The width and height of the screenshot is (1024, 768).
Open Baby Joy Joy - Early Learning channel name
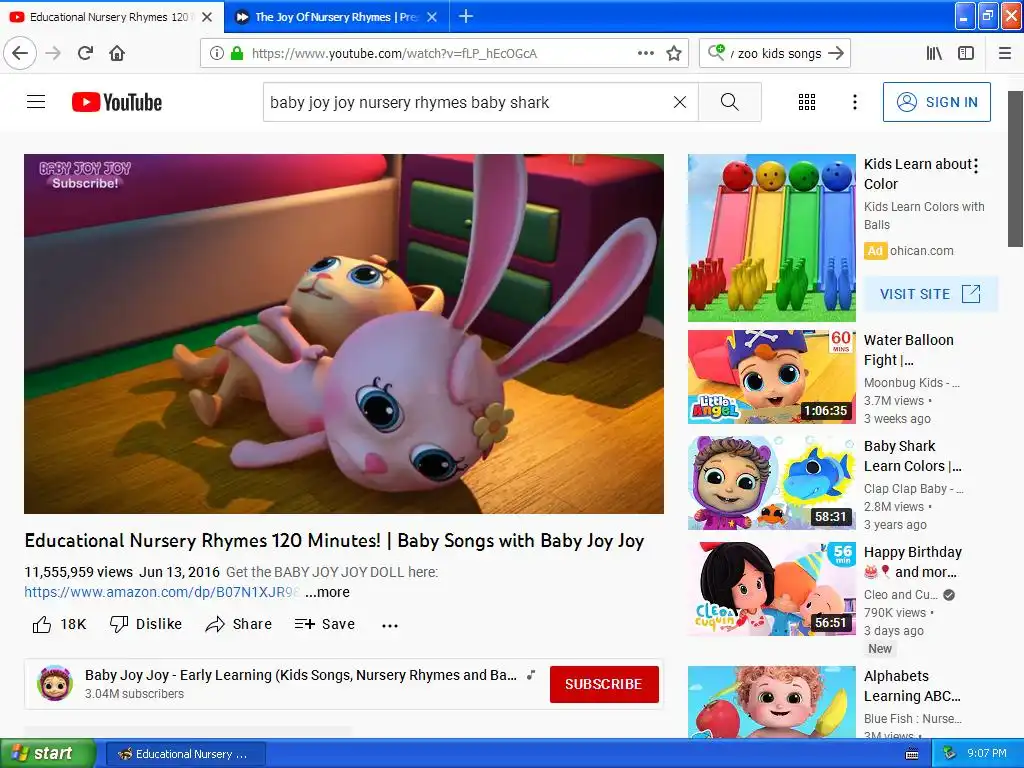click(300, 675)
